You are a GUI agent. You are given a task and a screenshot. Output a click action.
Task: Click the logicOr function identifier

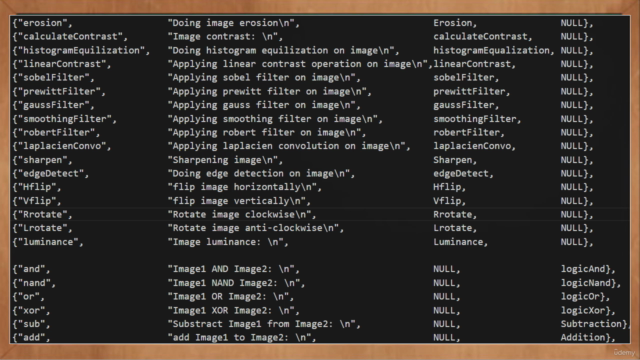pos(580,296)
